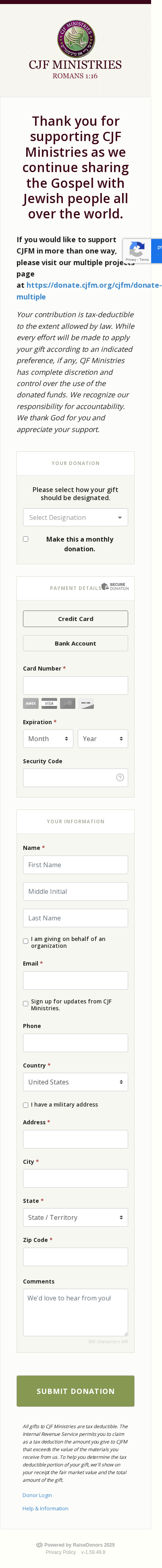This screenshot has width=162, height=1568.
Task: Click the AMEX card icon
Action: coord(31,703)
